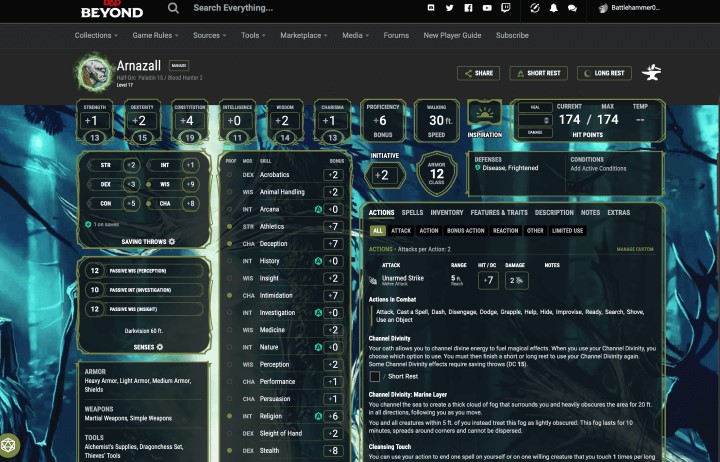Expand the Game Rules dropdown
This screenshot has width=720, height=462.
click(156, 35)
